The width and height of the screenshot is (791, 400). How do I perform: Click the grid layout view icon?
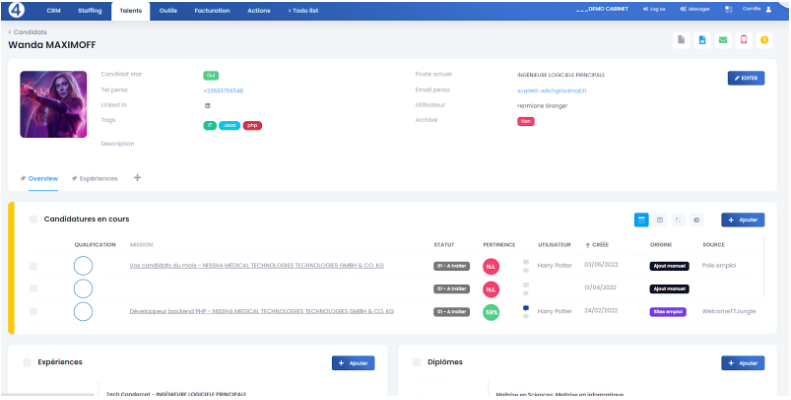pos(678,220)
